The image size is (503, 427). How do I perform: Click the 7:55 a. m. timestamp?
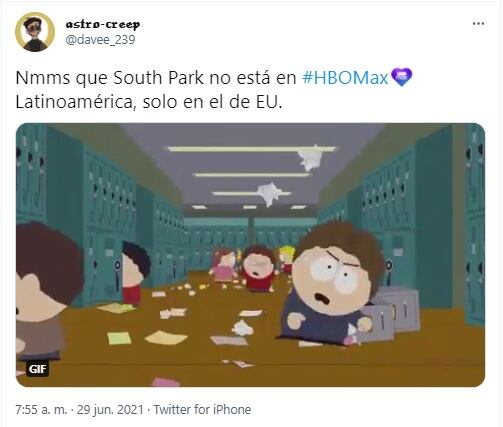pyautogui.click(x=41, y=410)
